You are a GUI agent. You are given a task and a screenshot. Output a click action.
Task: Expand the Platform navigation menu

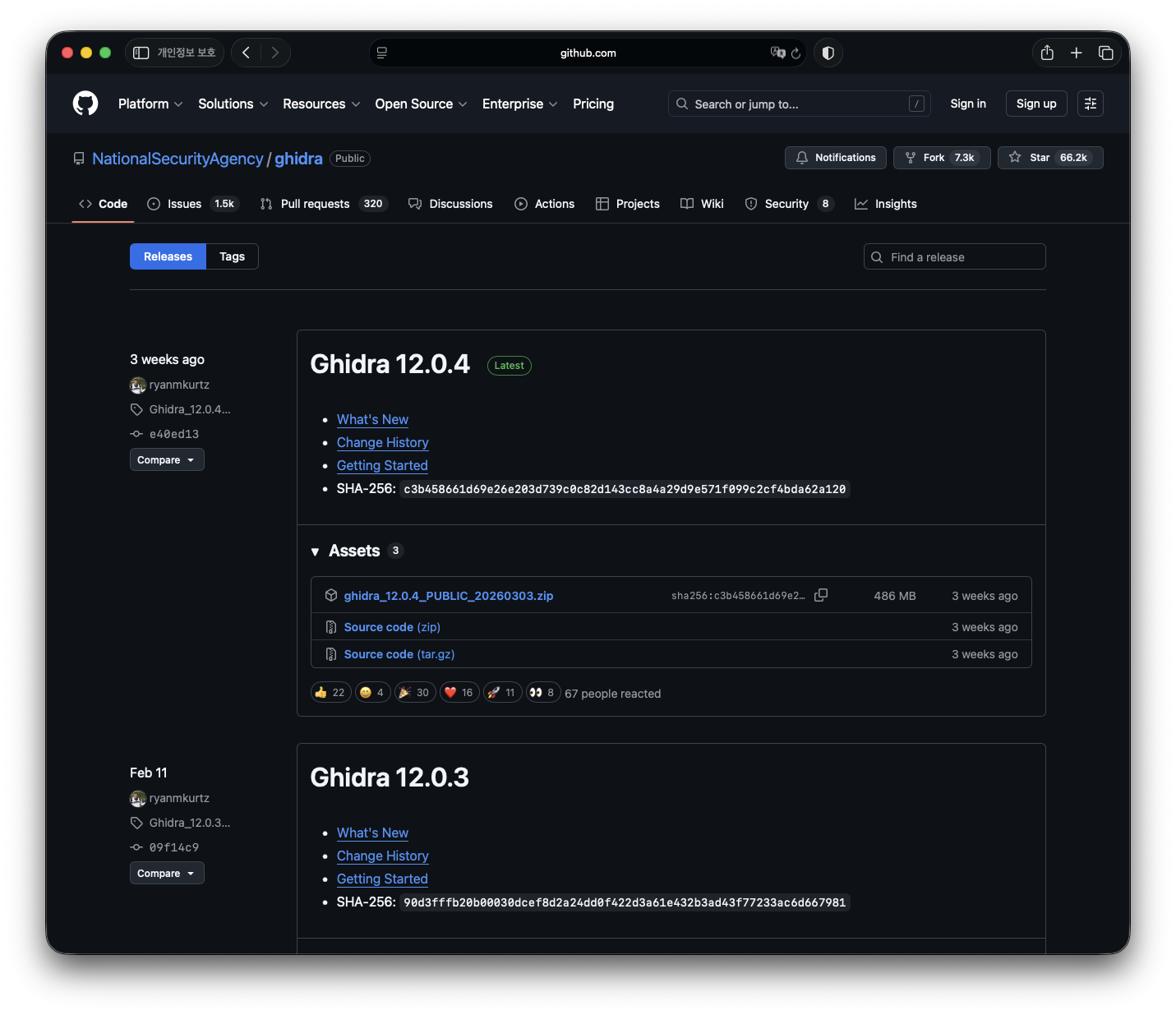pyautogui.click(x=150, y=104)
